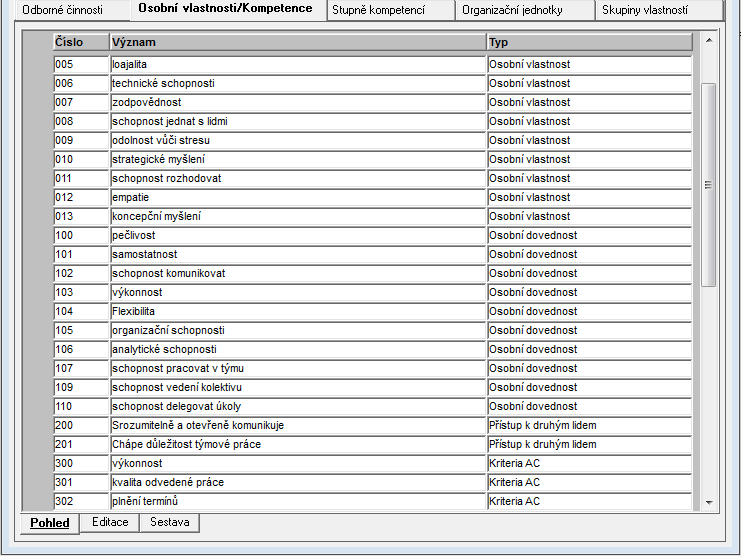Viewport: 741px width, 557px height.
Task: Select the cell "schopnost rozhodovat"
Action: [x=298, y=178]
